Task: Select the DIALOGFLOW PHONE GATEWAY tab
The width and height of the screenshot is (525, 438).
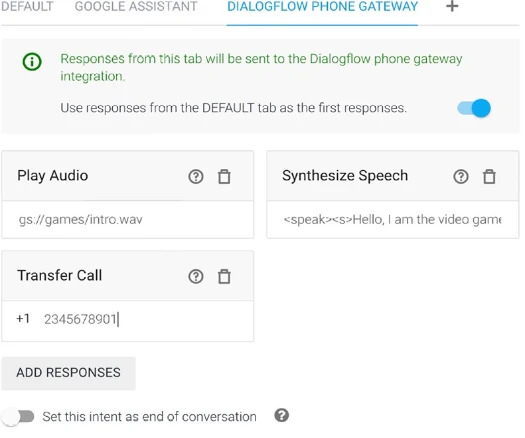Action: (x=322, y=7)
